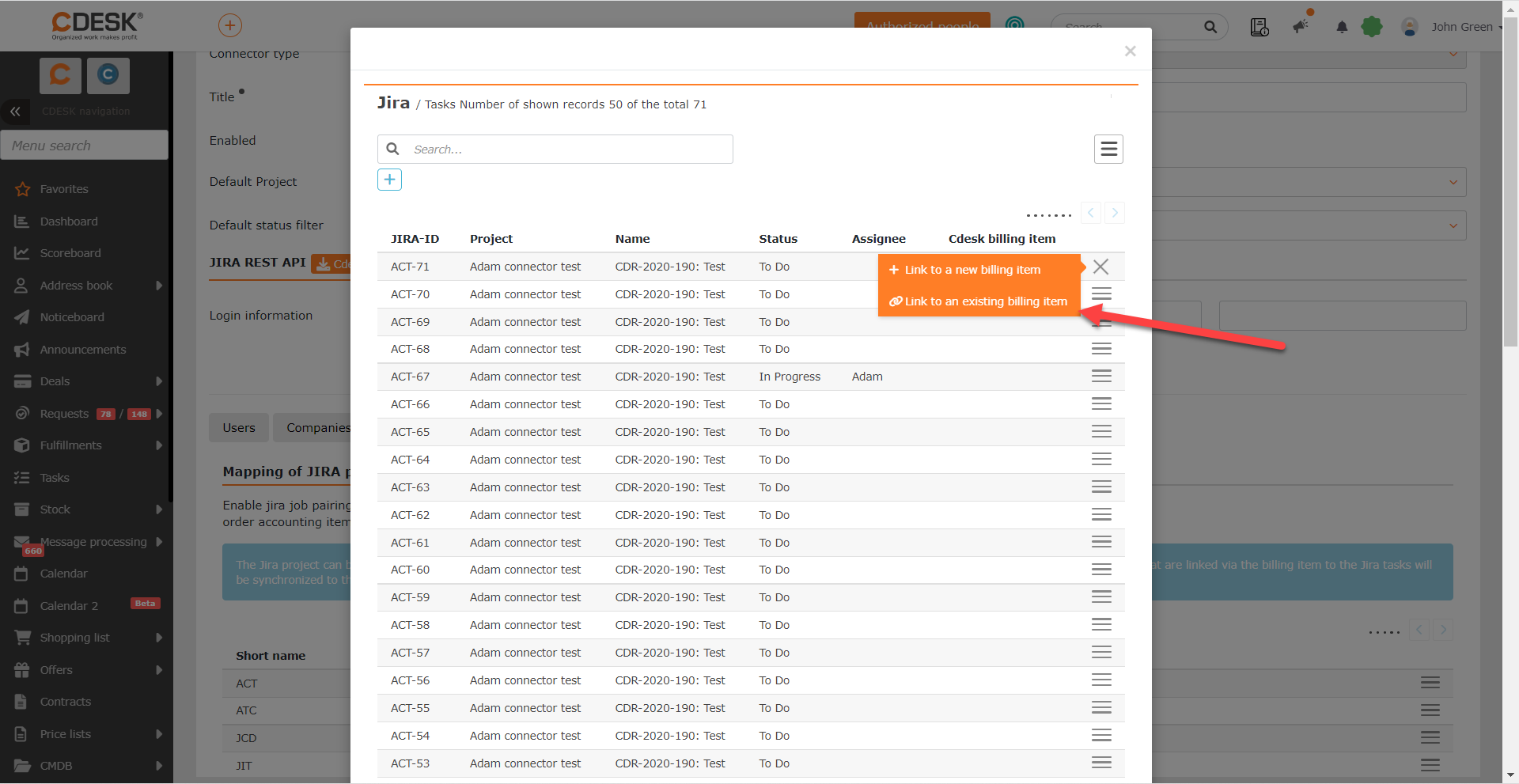Click the search magnifier in top bar
The height and width of the screenshot is (784, 1519).
click(1210, 27)
